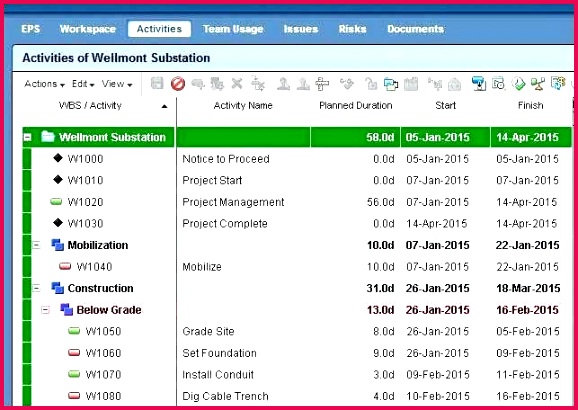Image resolution: width=578 pixels, height=410 pixels.
Task: Click the red activity bar icon for W1060
Action: [x=74, y=352]
